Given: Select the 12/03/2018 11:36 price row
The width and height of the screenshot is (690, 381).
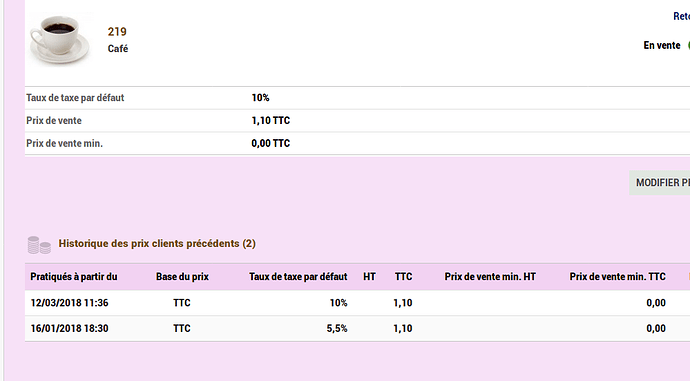Looking at the screenshot, I should [357, 303].
